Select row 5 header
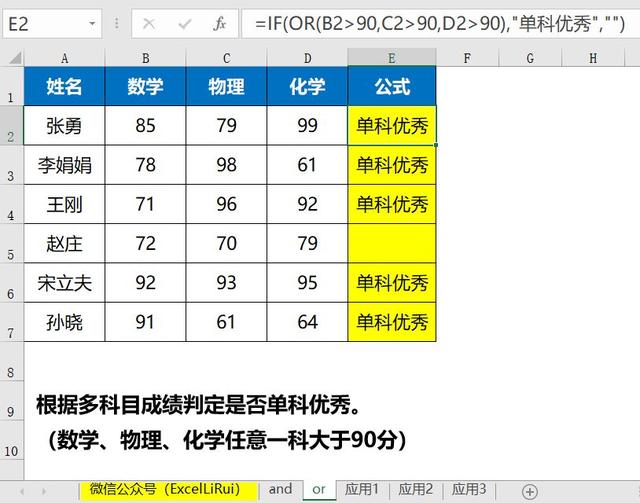The width and height of the screenshot is (640, 503). point(11,243)
